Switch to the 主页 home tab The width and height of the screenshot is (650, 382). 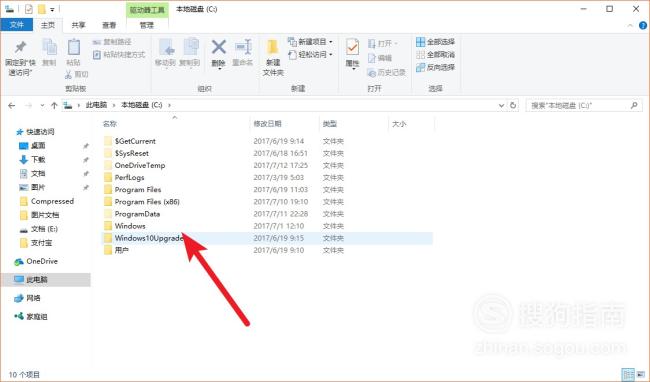pos(48,25)
